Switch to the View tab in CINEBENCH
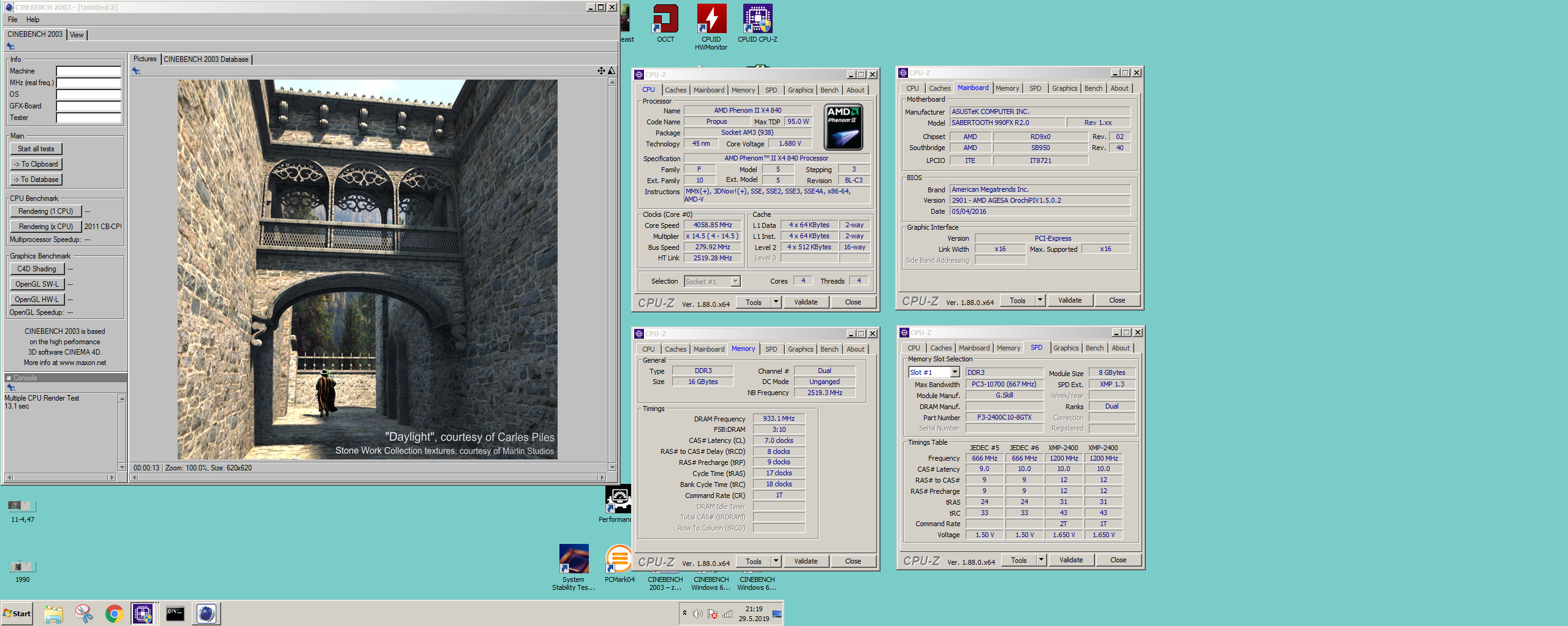The image size is (1568, 626). (77, 35)
